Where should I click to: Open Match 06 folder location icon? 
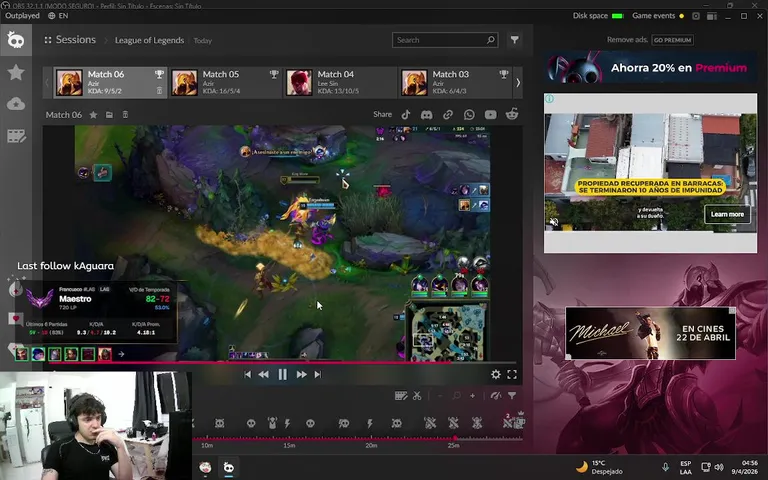(109, 115)
